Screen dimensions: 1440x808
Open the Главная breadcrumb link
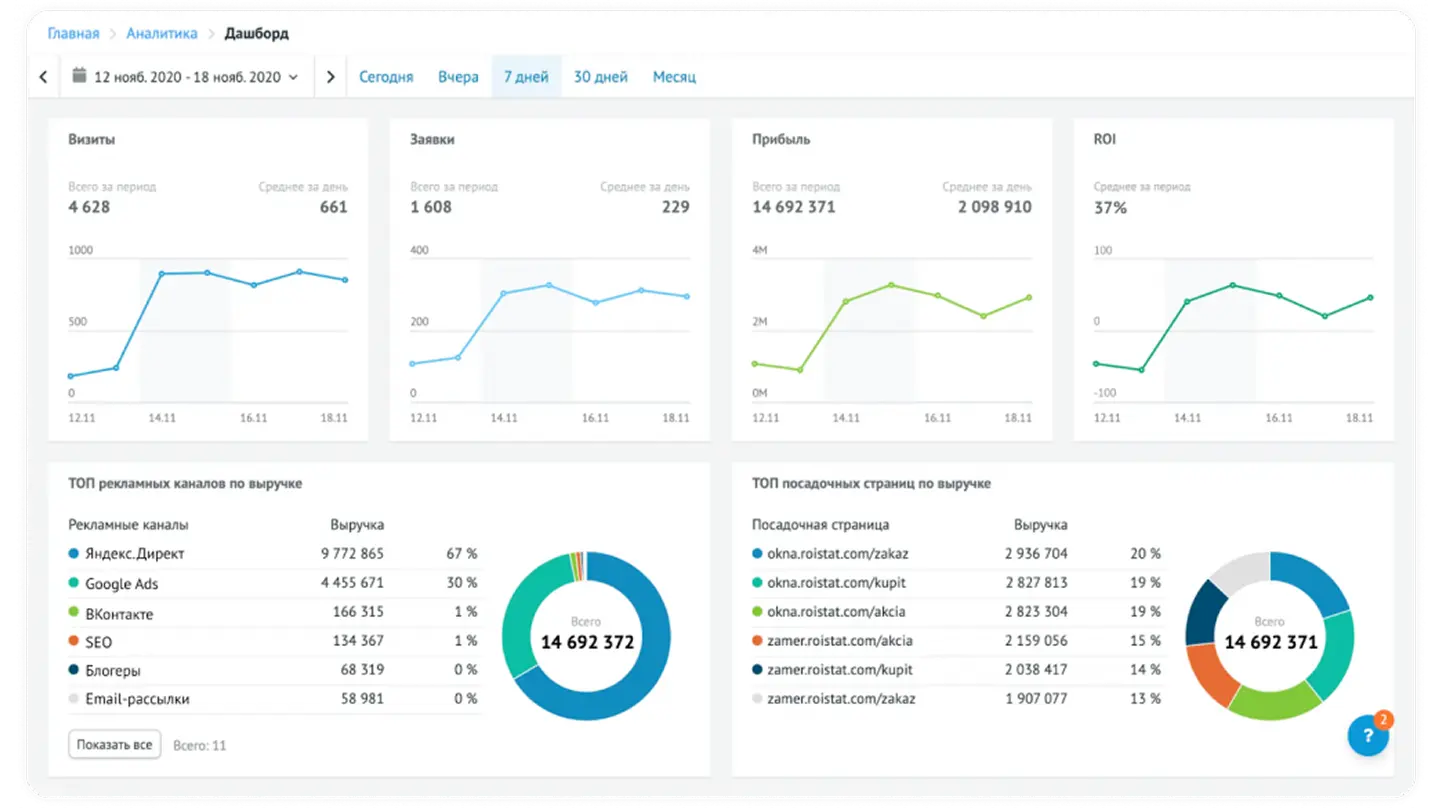click(74, 34)
